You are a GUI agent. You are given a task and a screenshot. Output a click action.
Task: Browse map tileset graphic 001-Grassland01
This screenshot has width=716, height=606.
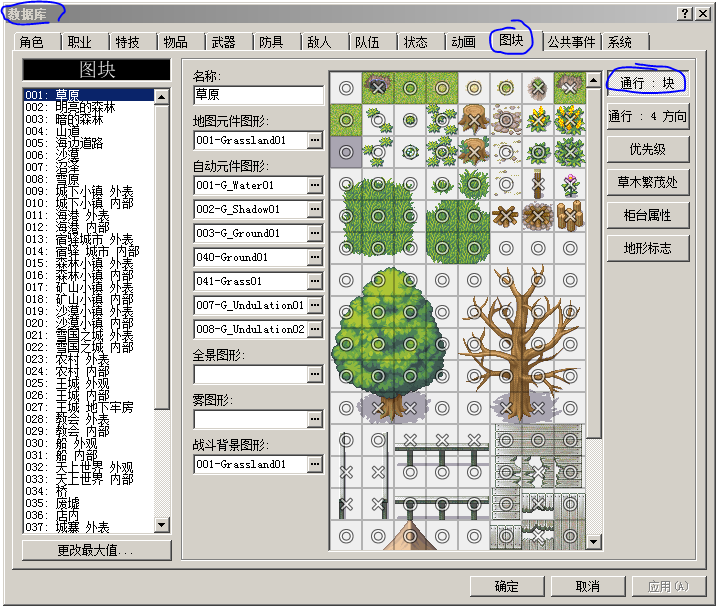click(315, 140)
